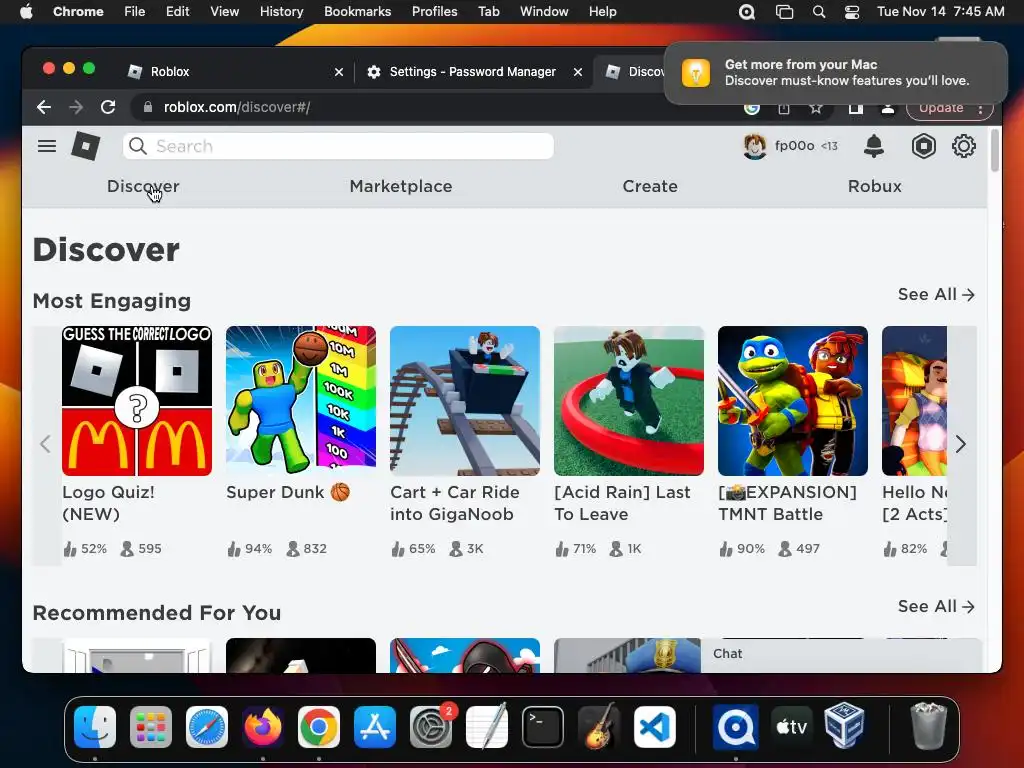1024x768 pixels.
Task: Click See All for Recommended For You
Action: click(936, 607)
